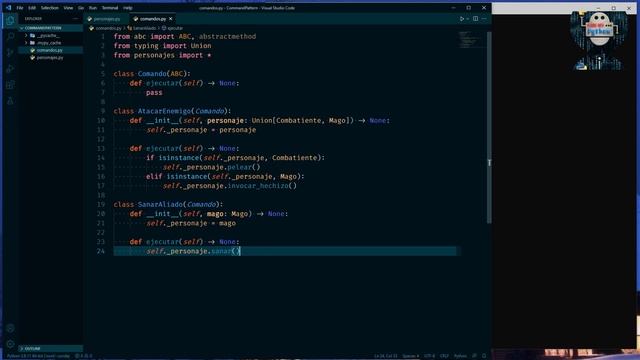Open the Help menu
Viewport: 640px width, 360px height.
(x=127, y=8)
